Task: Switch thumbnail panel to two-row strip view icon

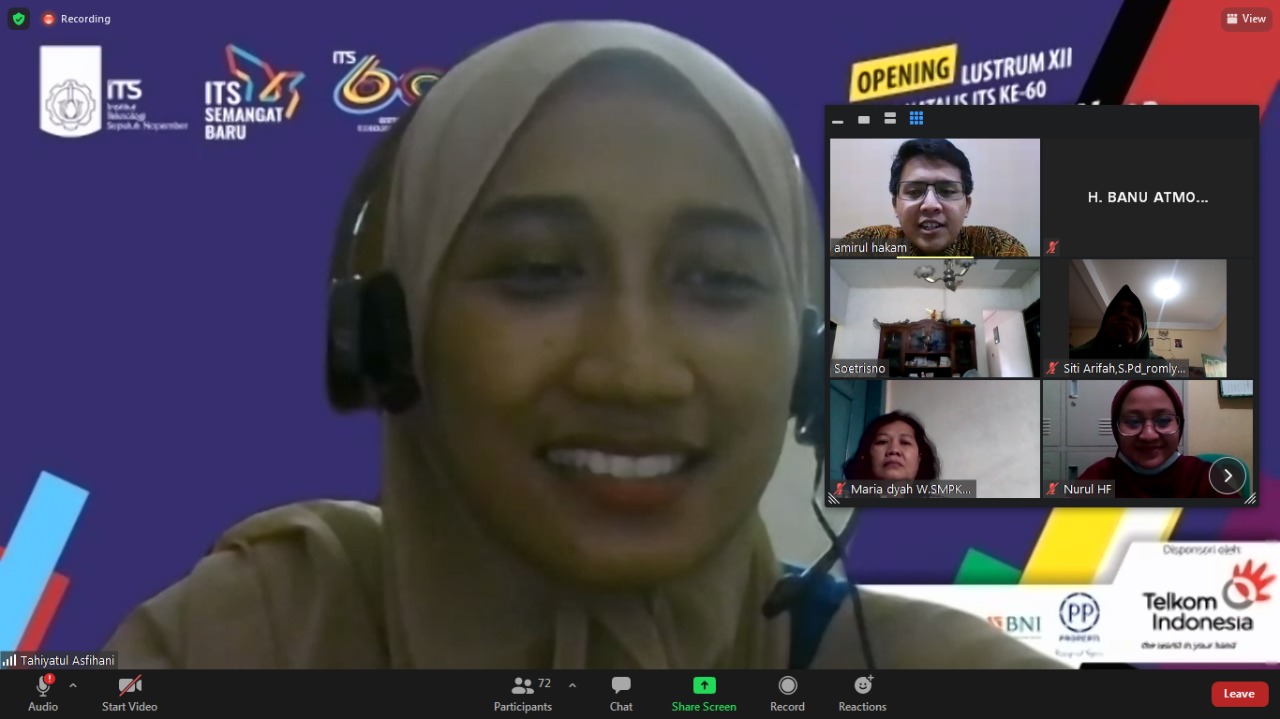Action: (x=890, y=119)
